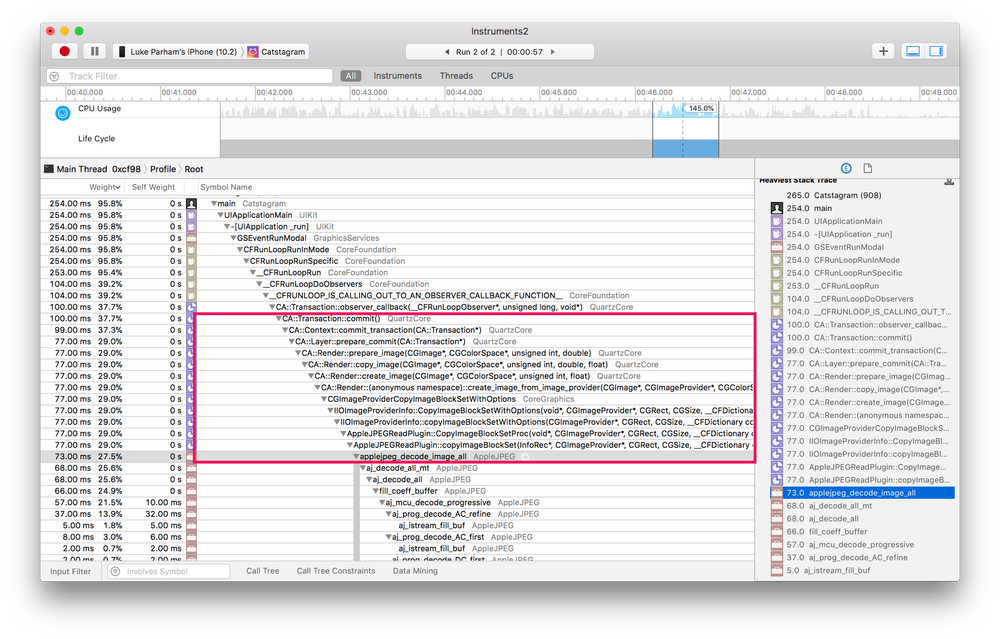Collapse the applejpeg_decode_image_all row

pos(357,457)
